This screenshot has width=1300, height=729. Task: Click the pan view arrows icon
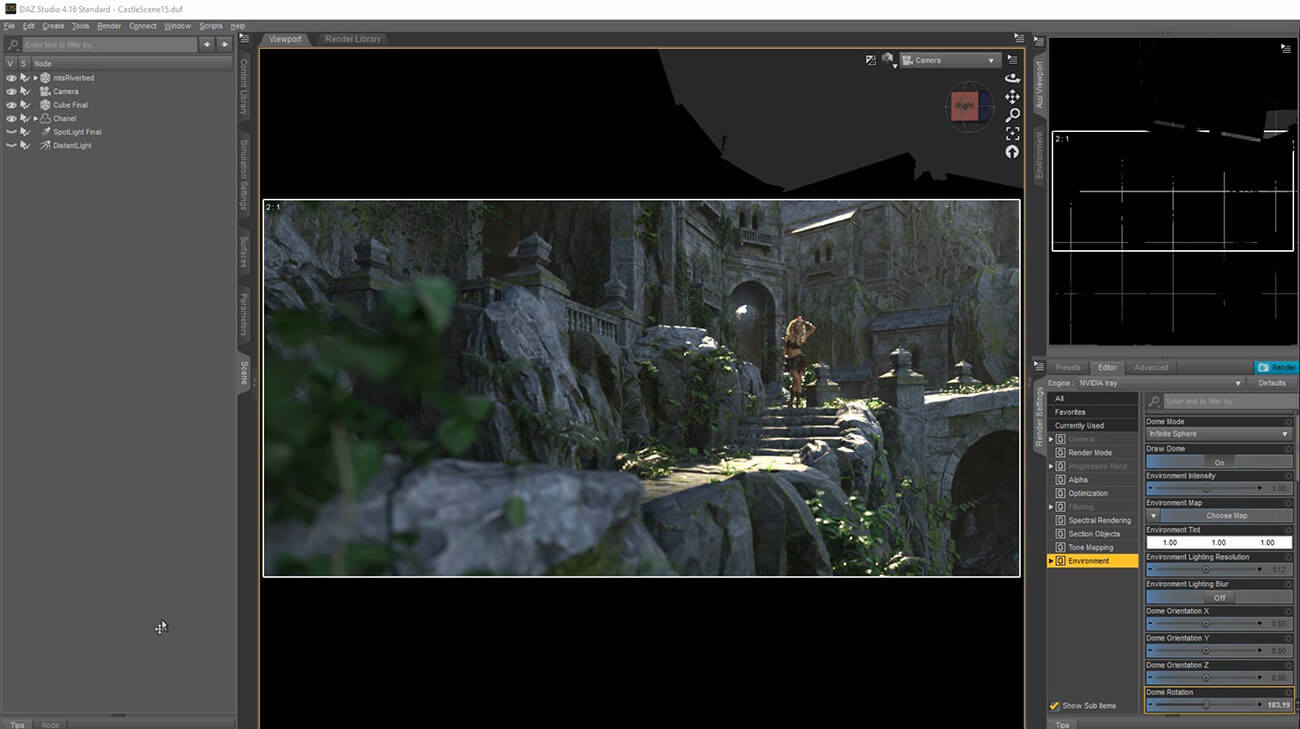[x=1012, y=97]
